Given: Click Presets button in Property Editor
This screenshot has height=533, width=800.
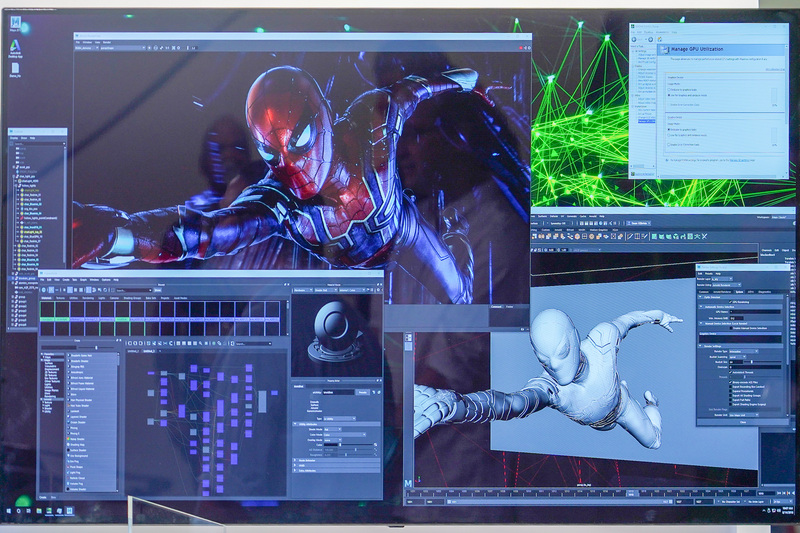Looking at the screenshot, I should 363,392.
